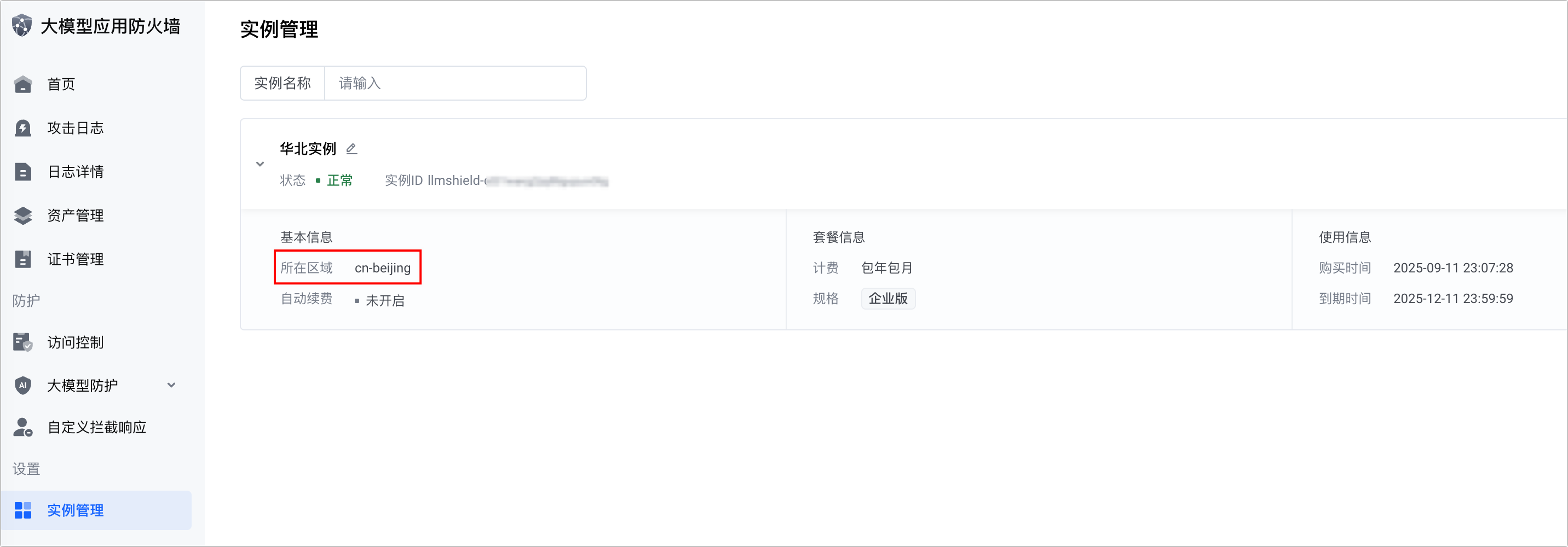
Task: Click the 规格 label
Action: 826,298
